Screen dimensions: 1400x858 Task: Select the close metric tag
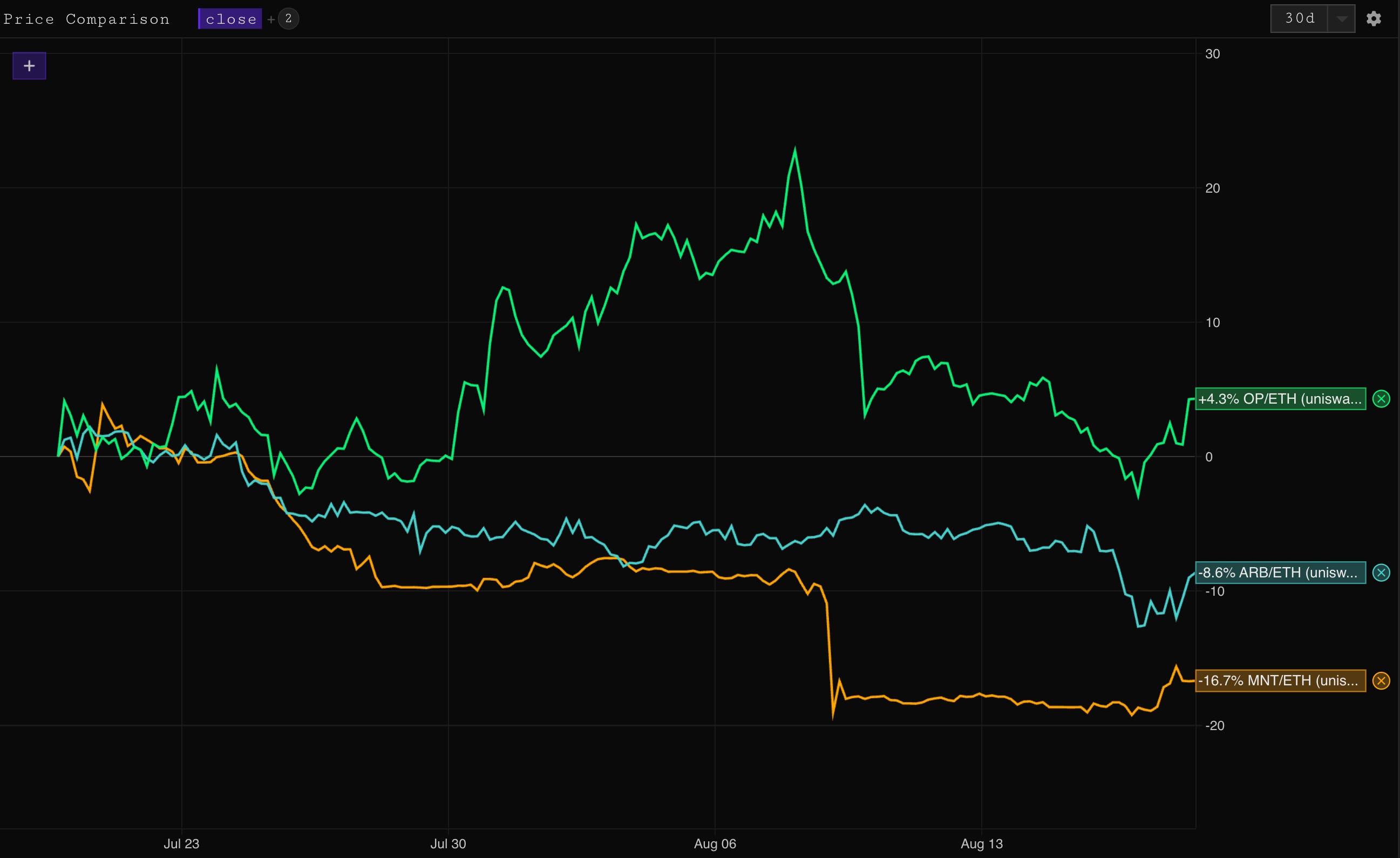coord(230,19)
